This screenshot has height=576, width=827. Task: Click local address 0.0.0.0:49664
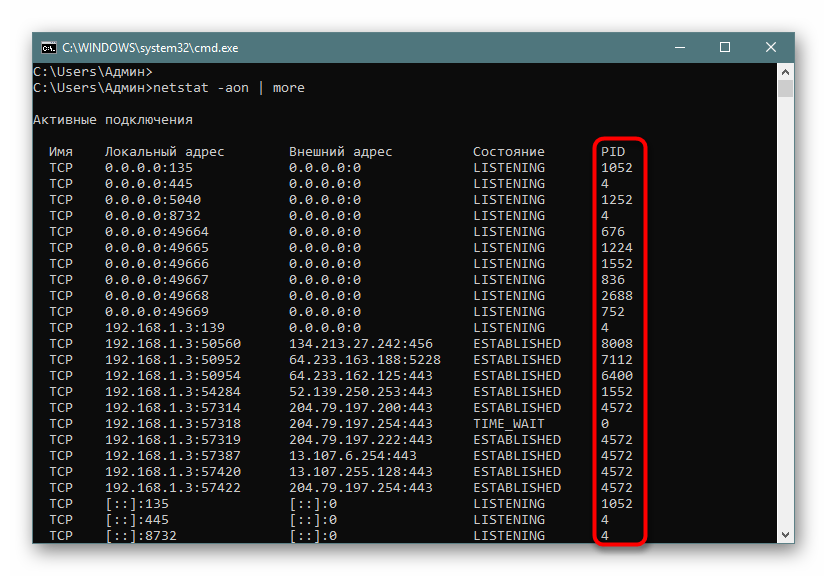(157, 232)
